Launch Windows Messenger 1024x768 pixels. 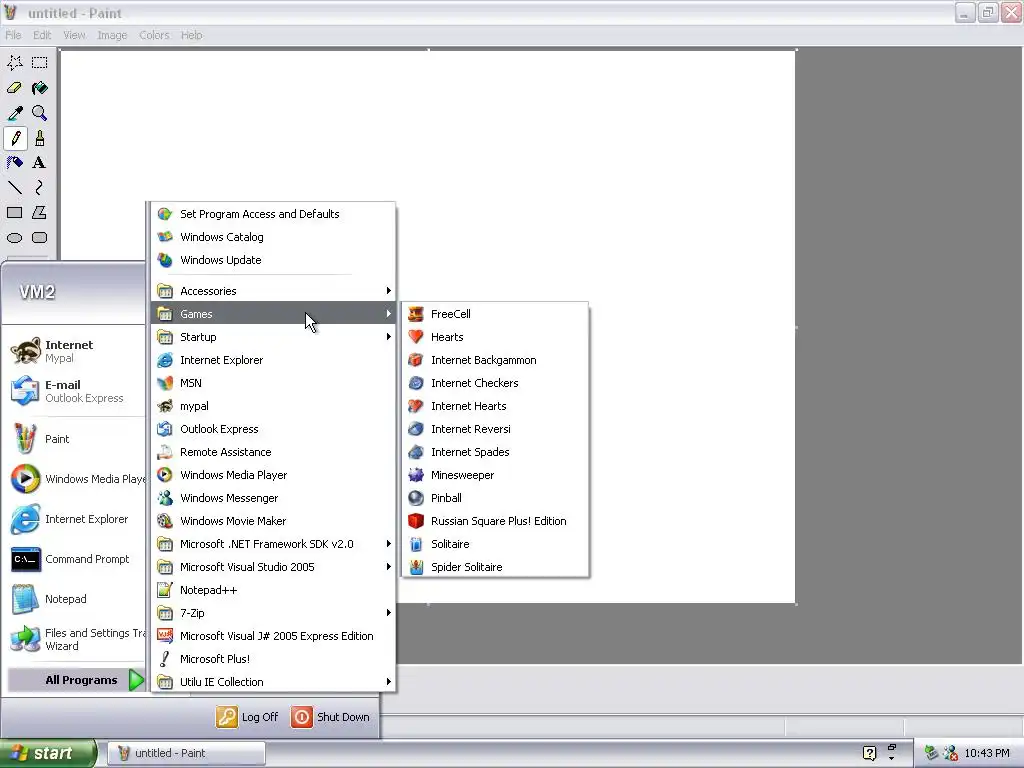273,498
